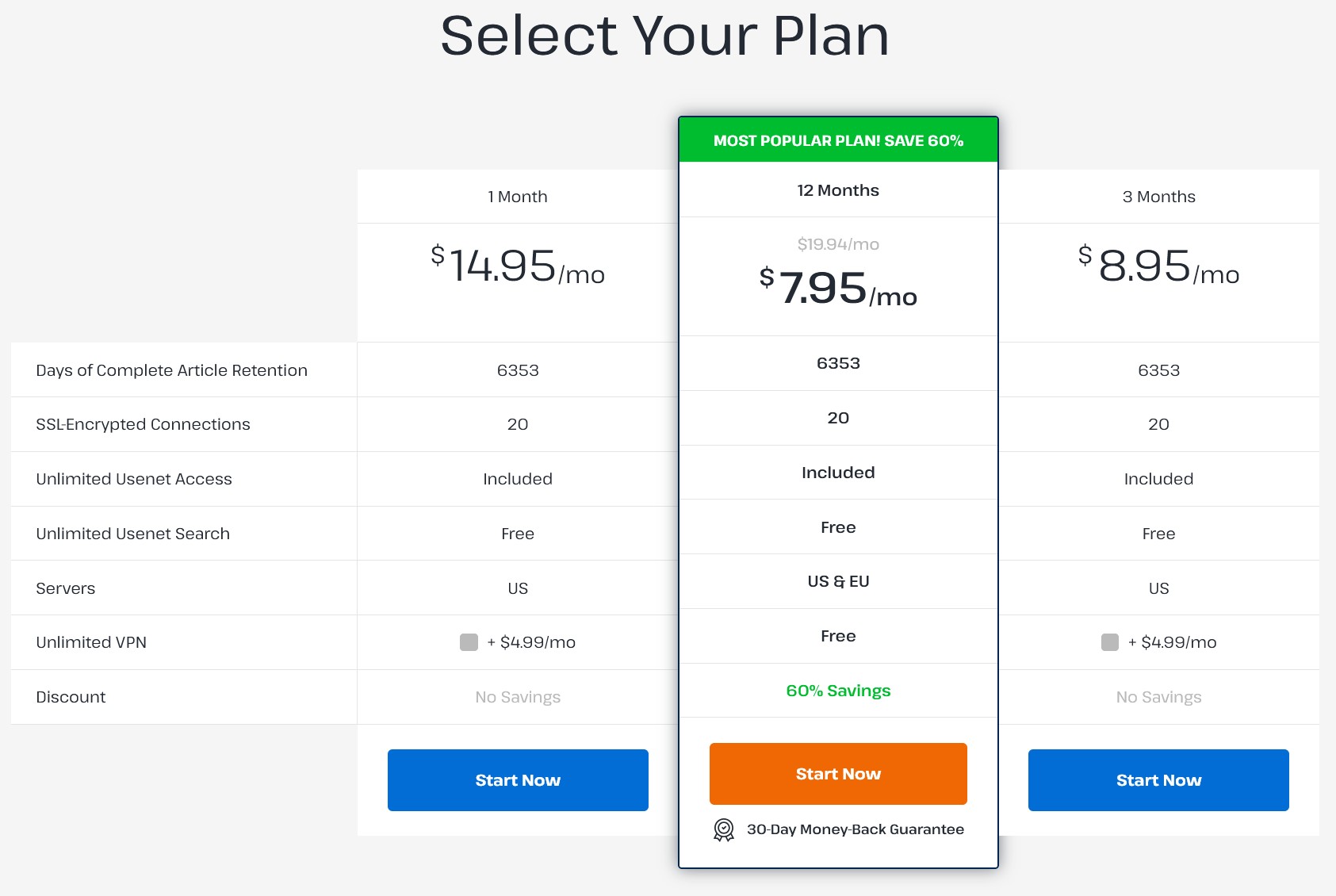
Task: Enable the VPN add-on for the 1 Month plan
Action: 469,642
